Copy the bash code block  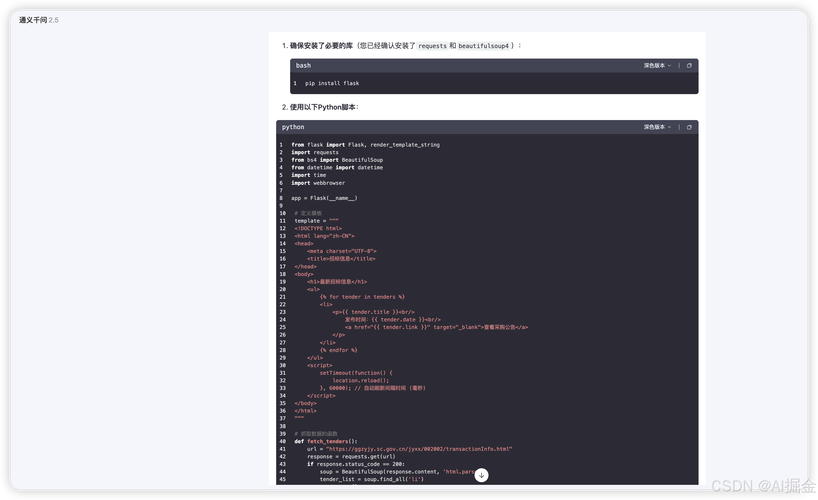689,66
